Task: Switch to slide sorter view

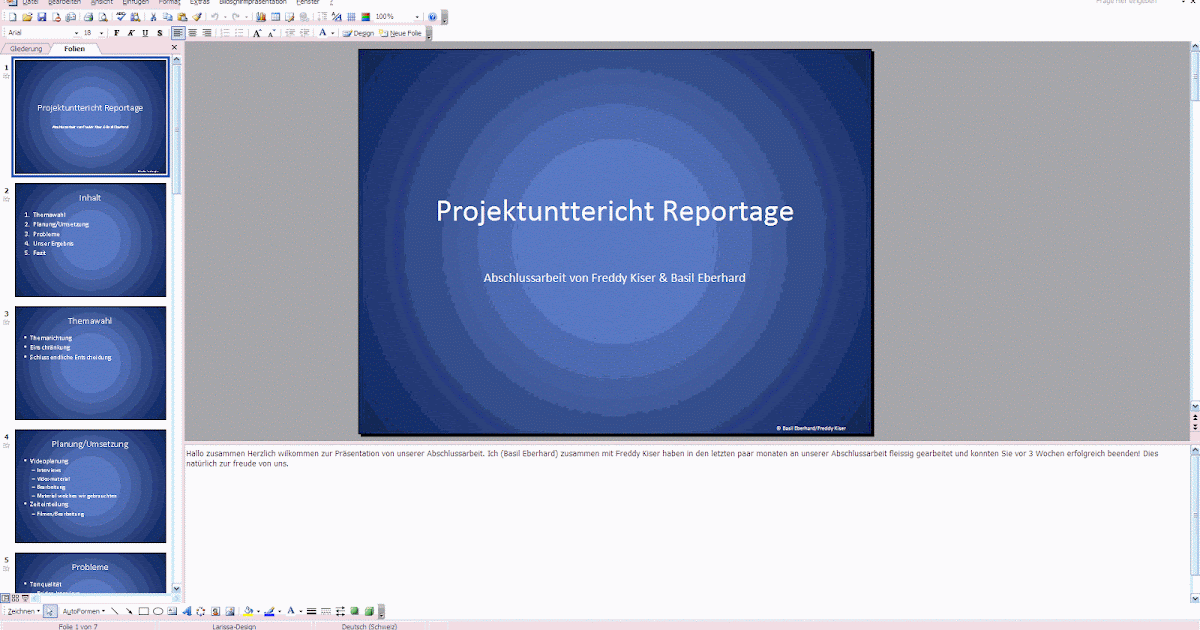Action: click(15, 597)
